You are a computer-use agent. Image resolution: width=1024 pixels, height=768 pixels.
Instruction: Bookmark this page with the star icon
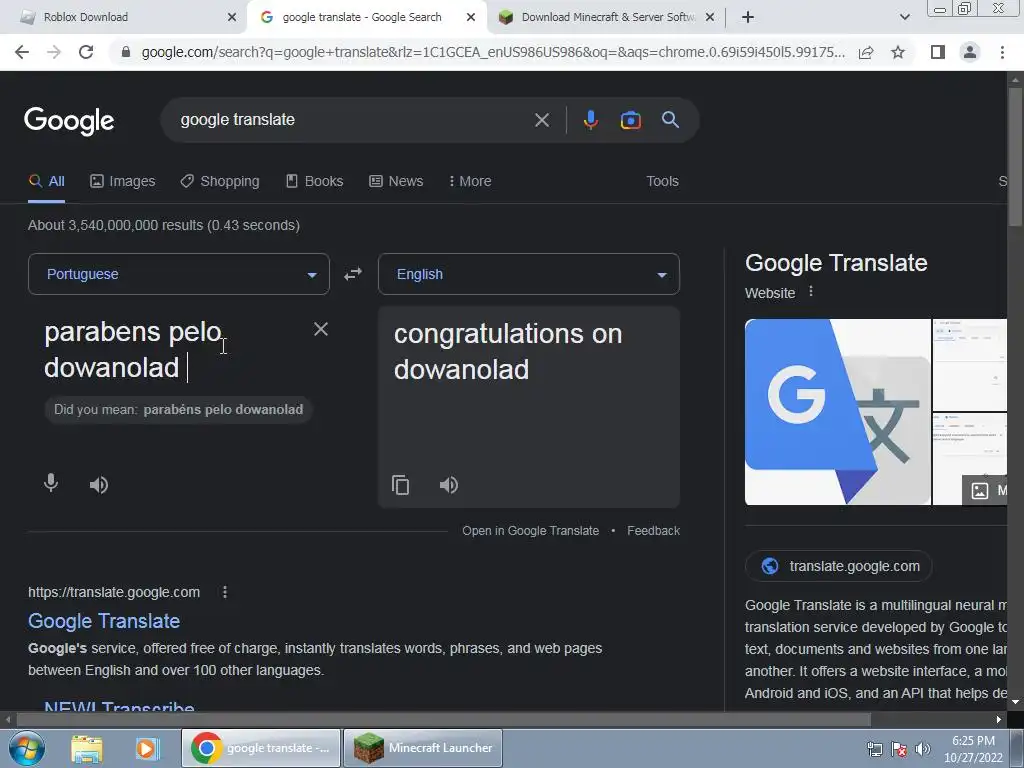(x=898, y=52)
